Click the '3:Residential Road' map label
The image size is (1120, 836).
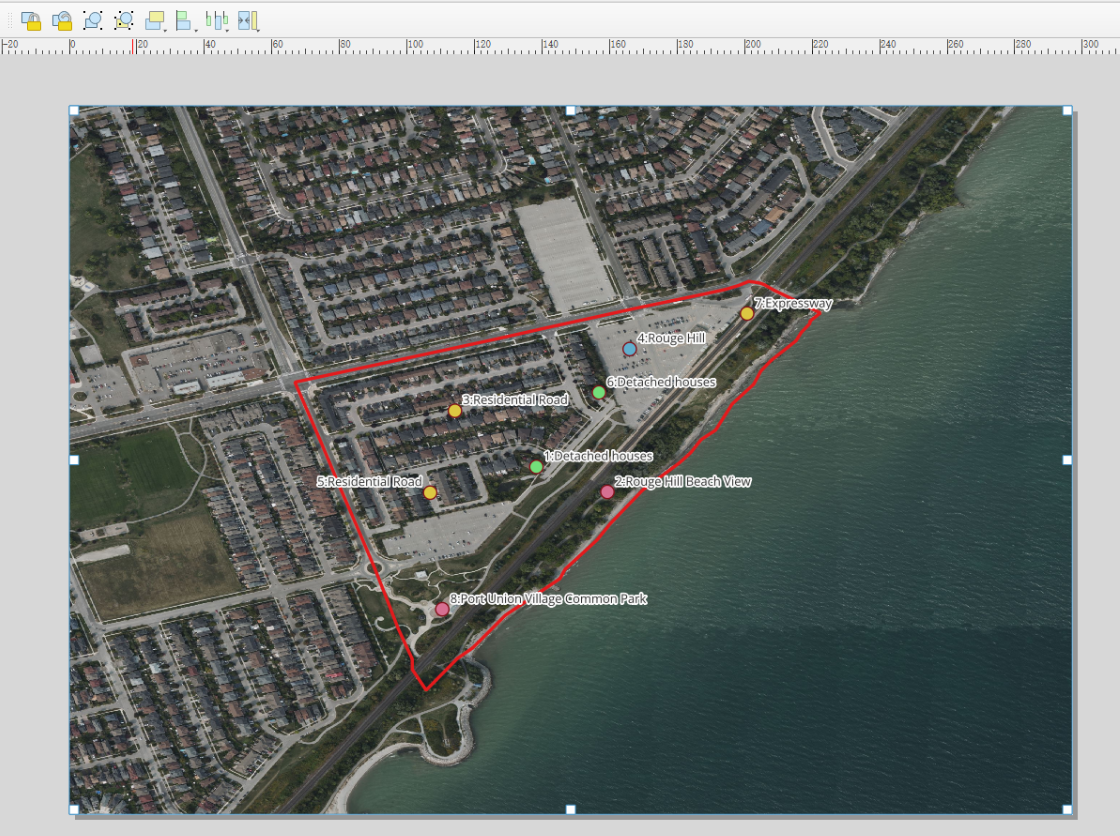[x=515, y=399]
